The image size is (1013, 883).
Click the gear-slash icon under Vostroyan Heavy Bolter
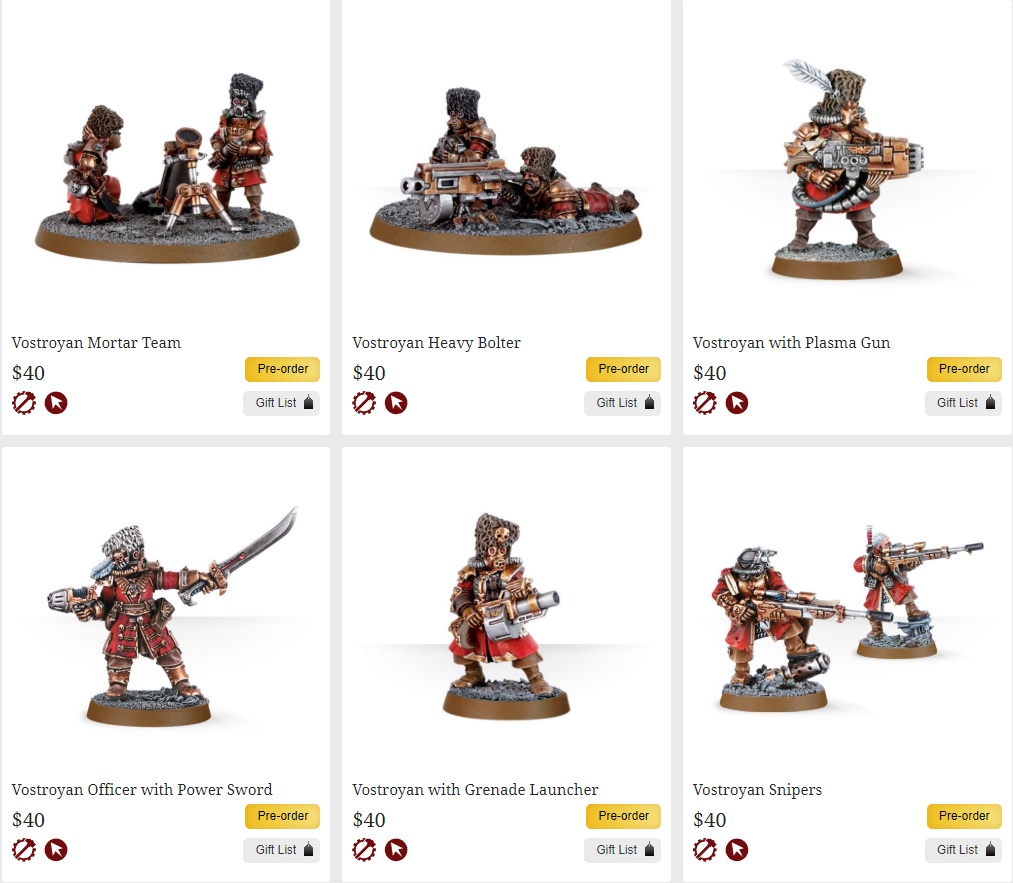[364, 402]
